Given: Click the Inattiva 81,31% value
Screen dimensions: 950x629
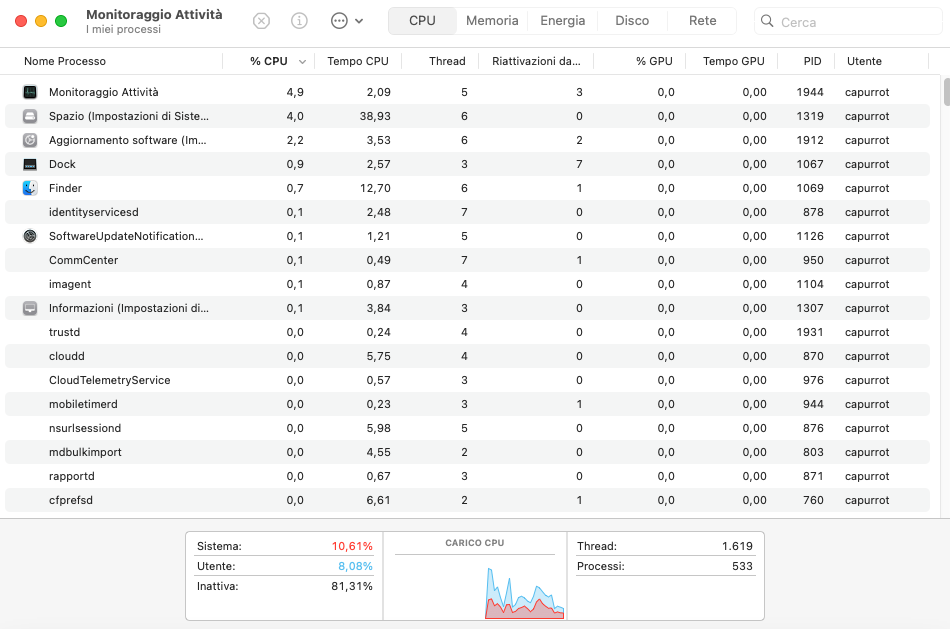Looking at the screenshot, I should 352,586.
